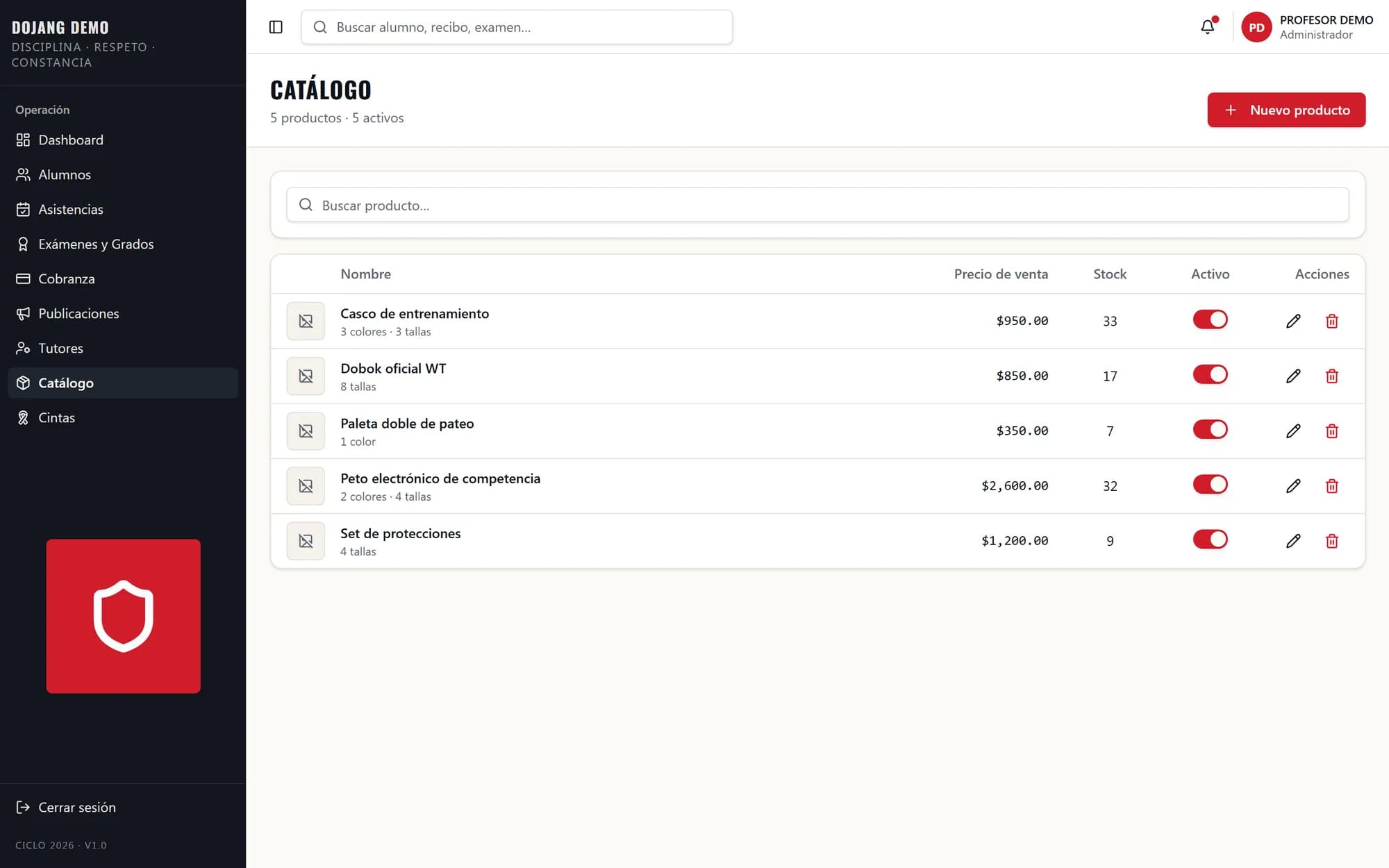Delete Paleta doble de pateo trash icon
Image resolution: width=1389 pixels, height=868 pixels.
1331,431
